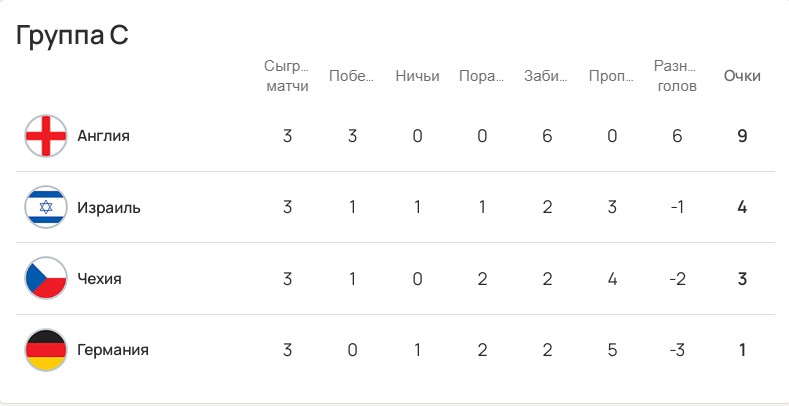
Task: Open the Израиль team link
Action: [109, 208]
